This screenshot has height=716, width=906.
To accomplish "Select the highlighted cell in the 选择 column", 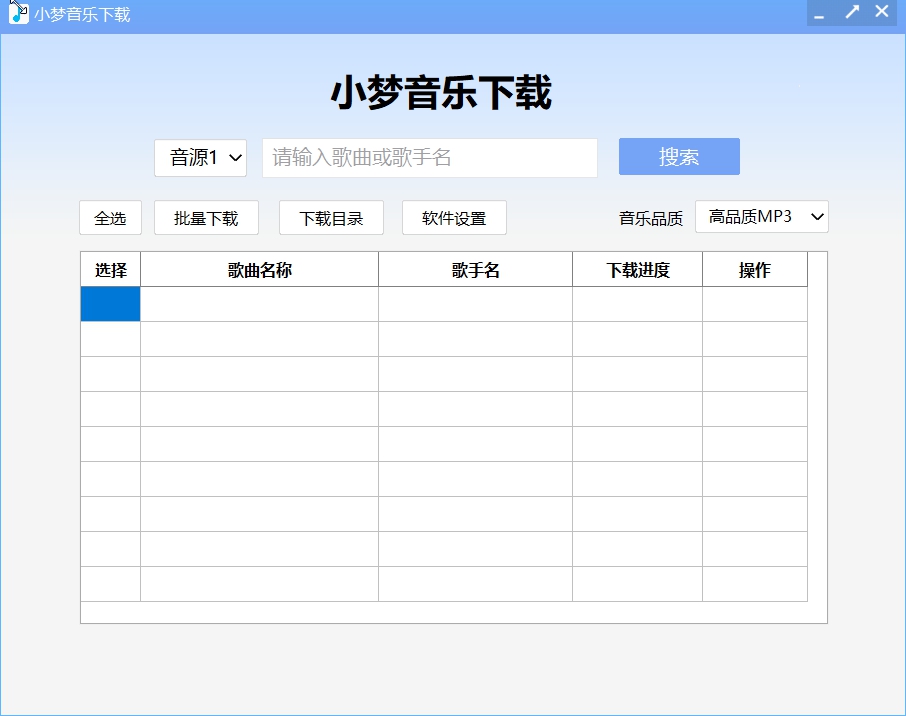I will 110,304.
